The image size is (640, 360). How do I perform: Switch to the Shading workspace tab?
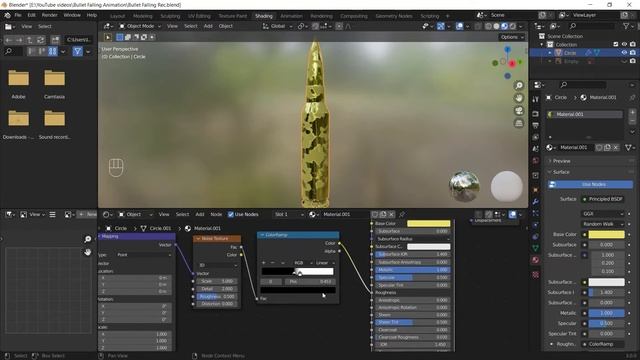pyautogui.click(x=264, y=16)
